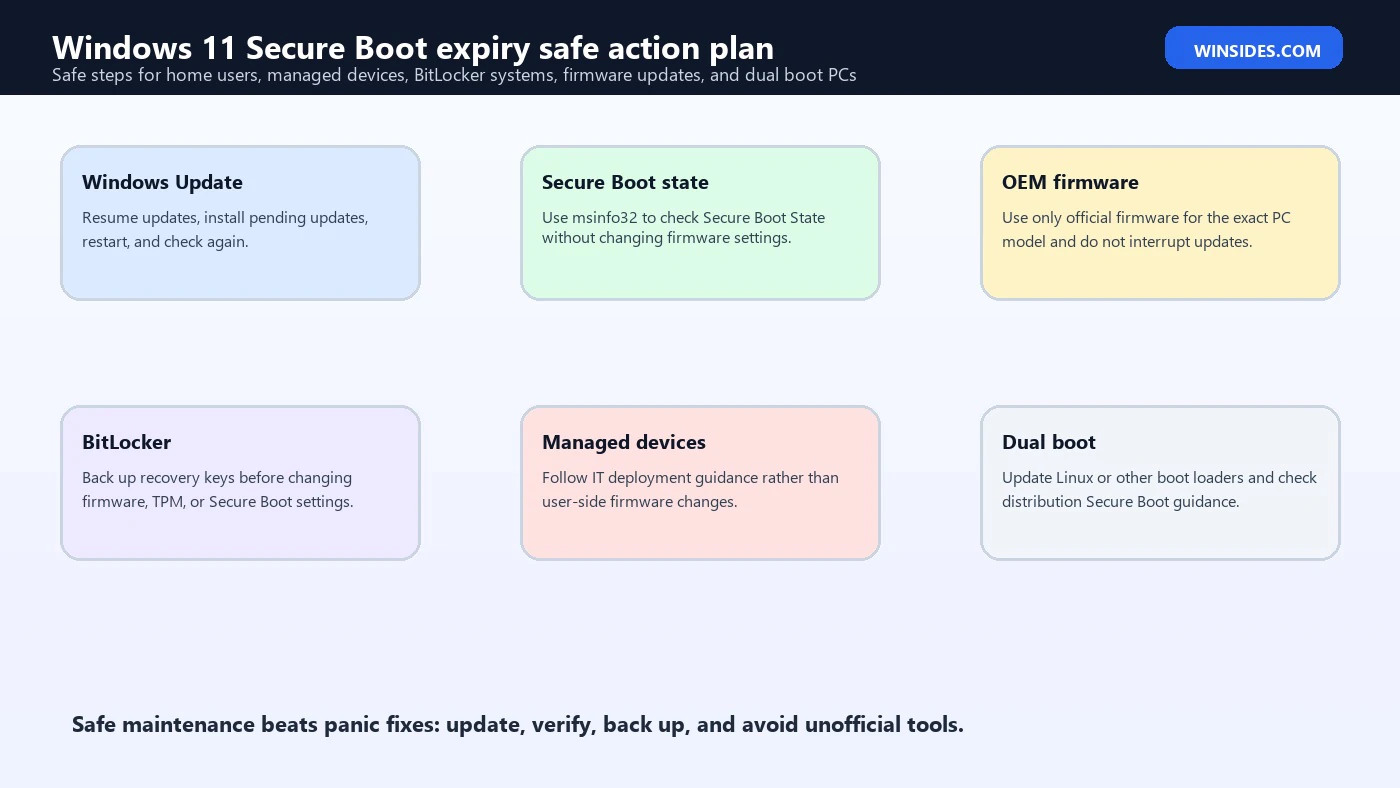Image resolution: width=1400 pixels, height=788 pixels.
Task: Click the main title 'Windows 11 Secure Boot expiry safe action plan'
Action: (412, 47)
